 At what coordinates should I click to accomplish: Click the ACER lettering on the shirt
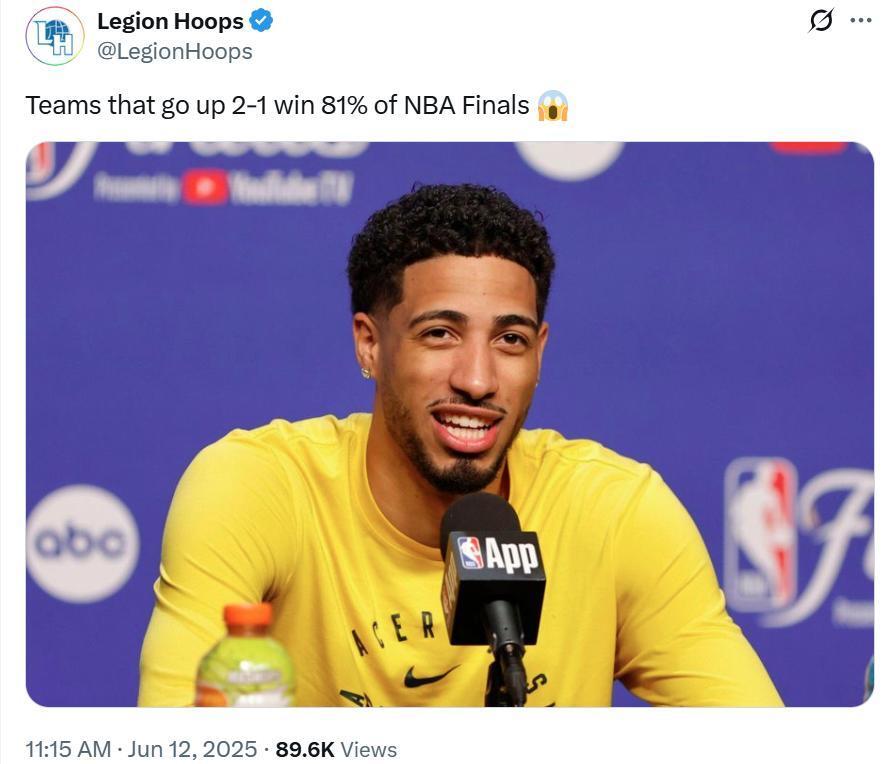(394, 632)
